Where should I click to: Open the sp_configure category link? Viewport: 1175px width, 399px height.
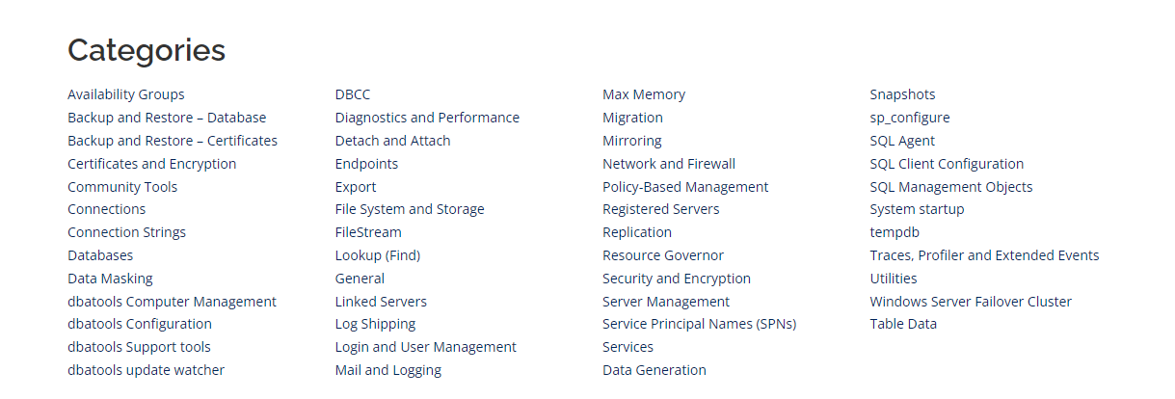pyautogui.click(x=910, y=118)
